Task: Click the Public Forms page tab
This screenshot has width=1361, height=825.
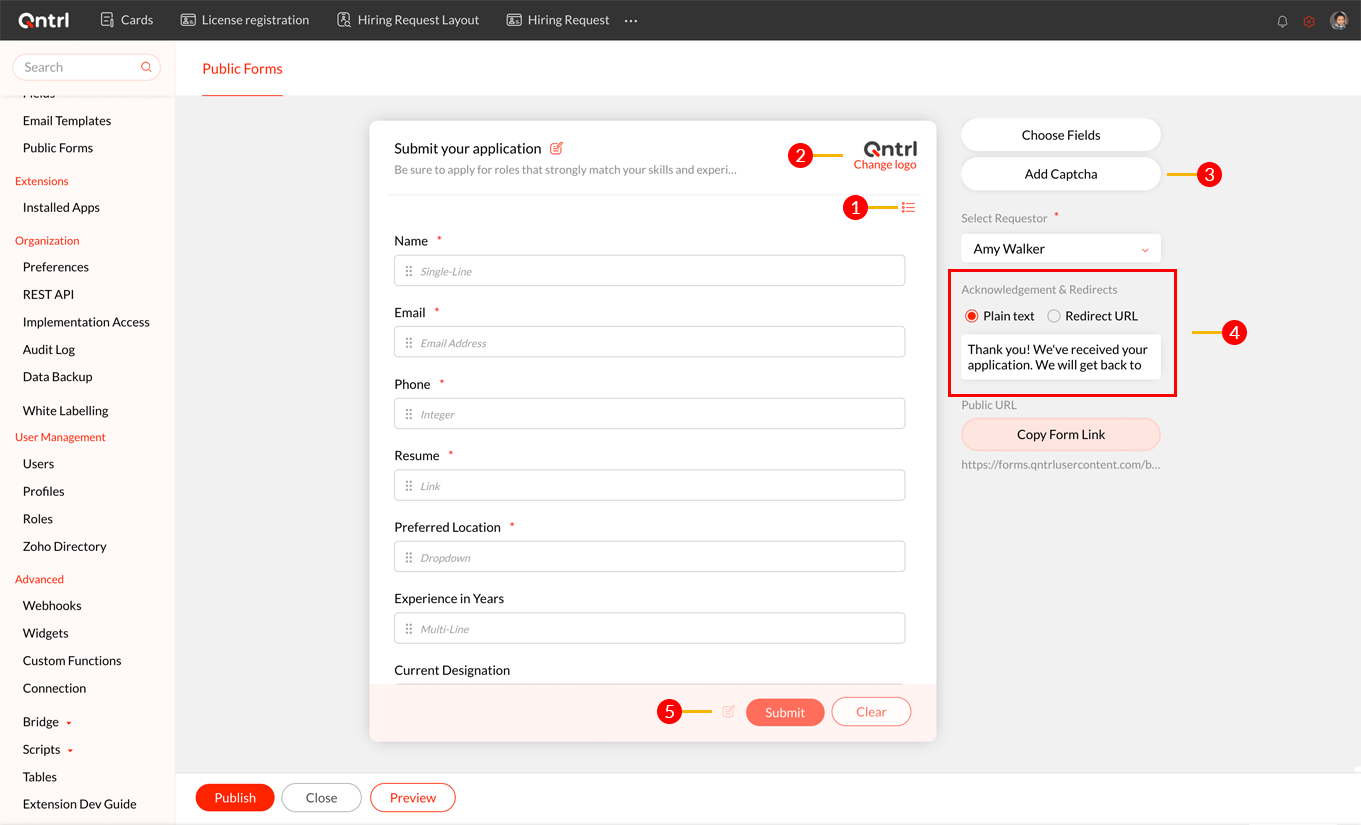Action: tap(242, 69)
